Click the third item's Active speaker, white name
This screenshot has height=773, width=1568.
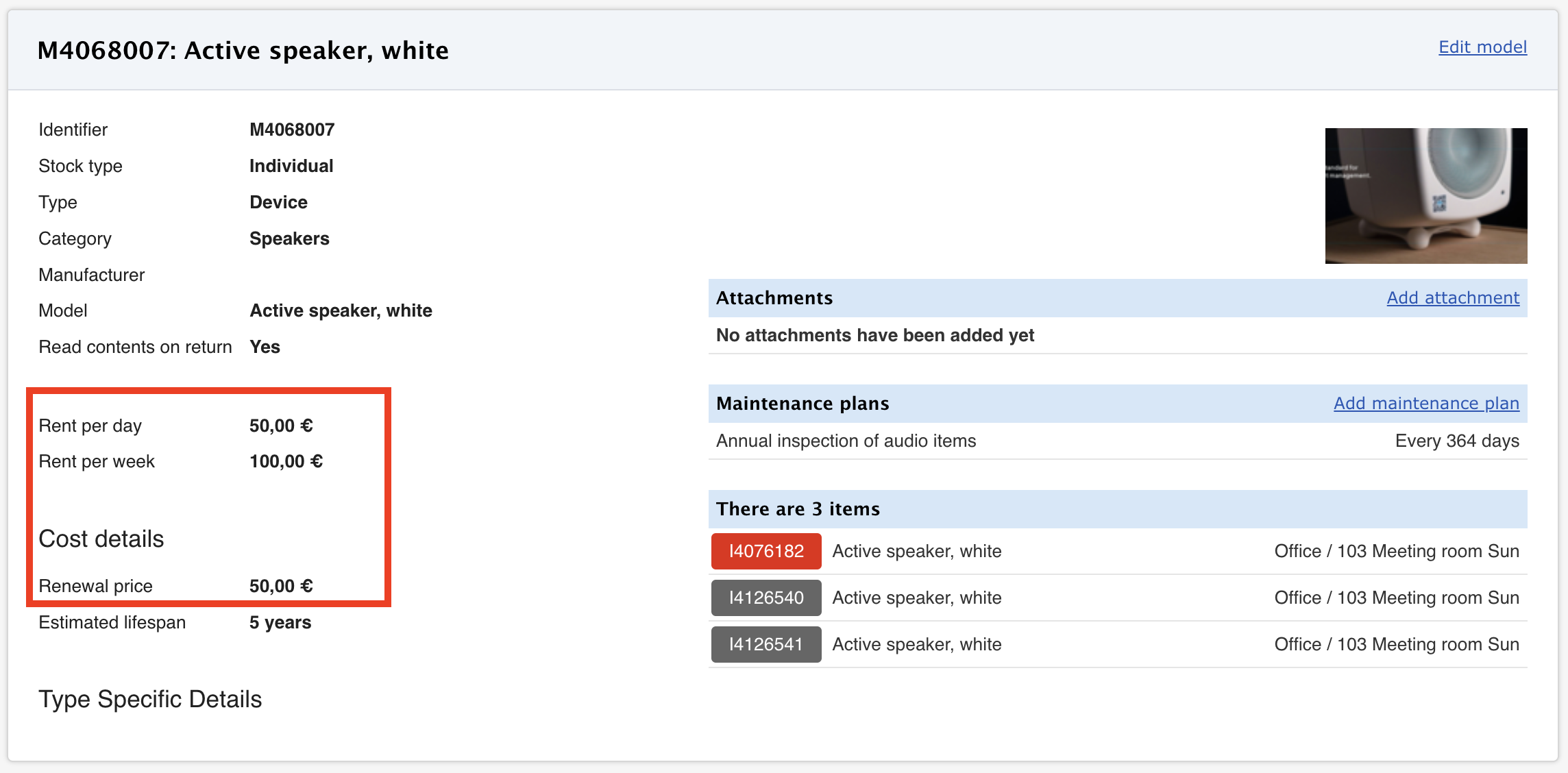(x=916, y=645)
